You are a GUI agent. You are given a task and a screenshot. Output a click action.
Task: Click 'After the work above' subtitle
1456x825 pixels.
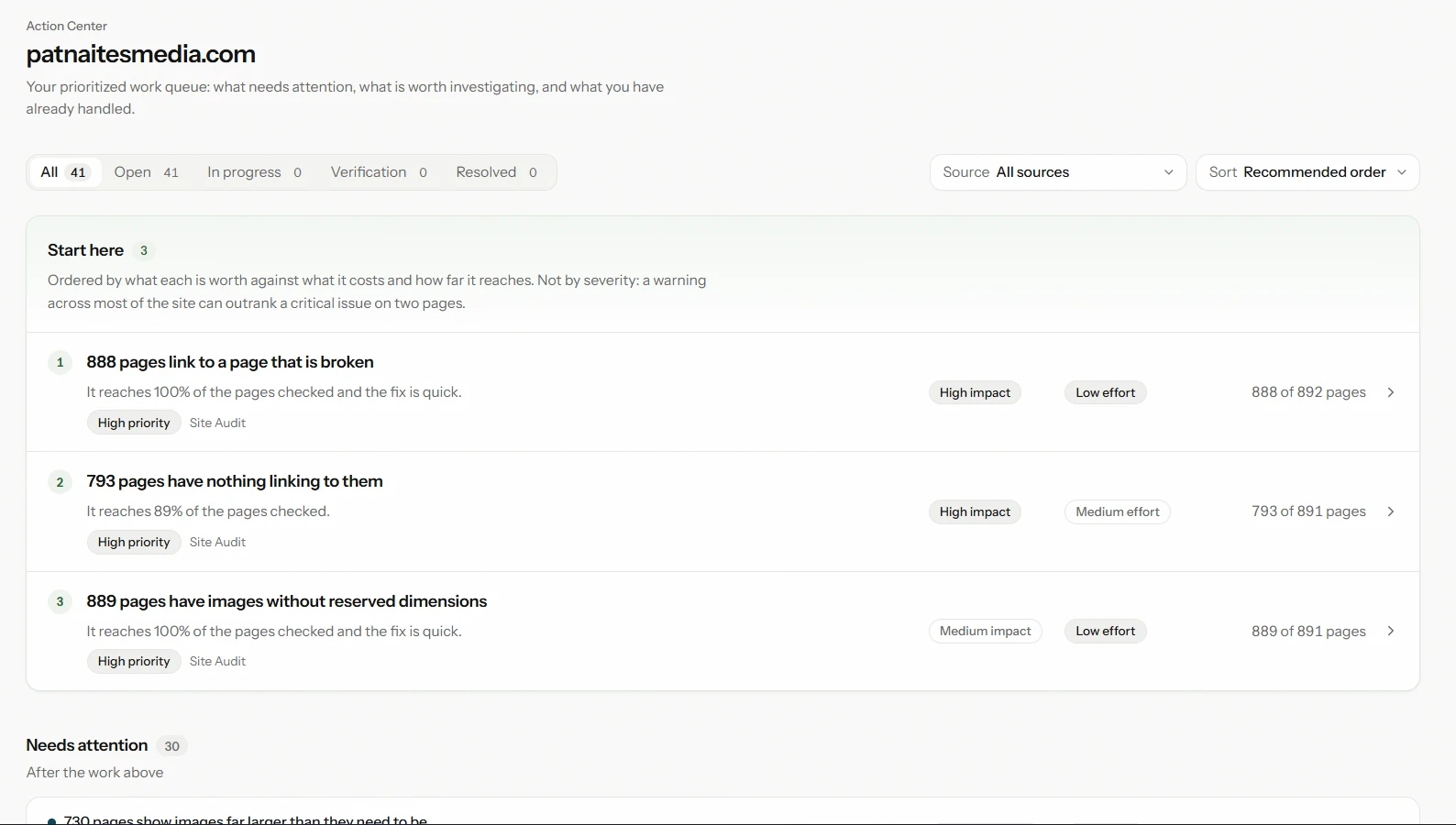(x=94, y=773)
